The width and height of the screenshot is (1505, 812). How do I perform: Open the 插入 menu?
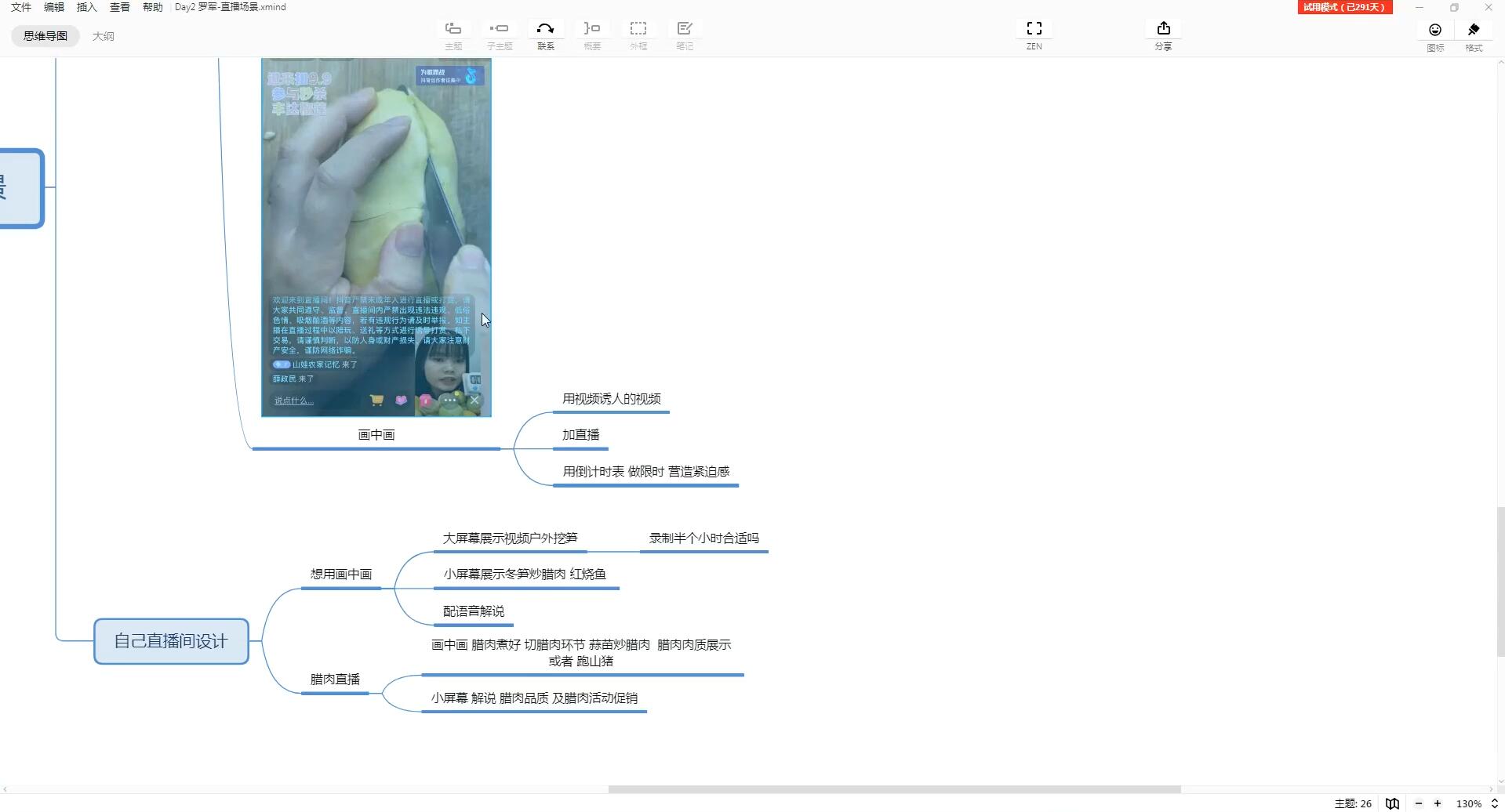86,7
